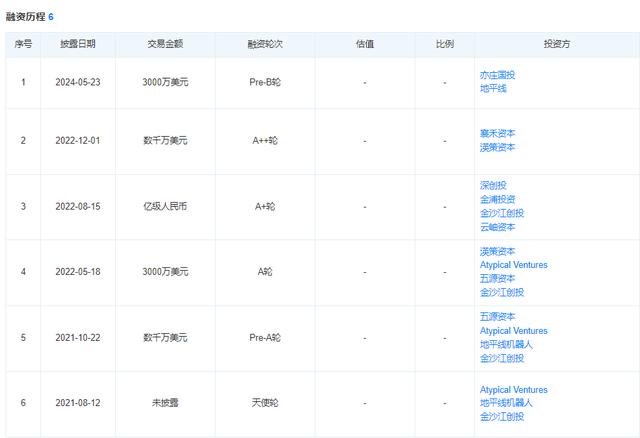Image resolution: width=640 pixels, height=438 pixels.
Task: Open 五源资本 link in the Pre-A轮 row
Action: [497, 317]
